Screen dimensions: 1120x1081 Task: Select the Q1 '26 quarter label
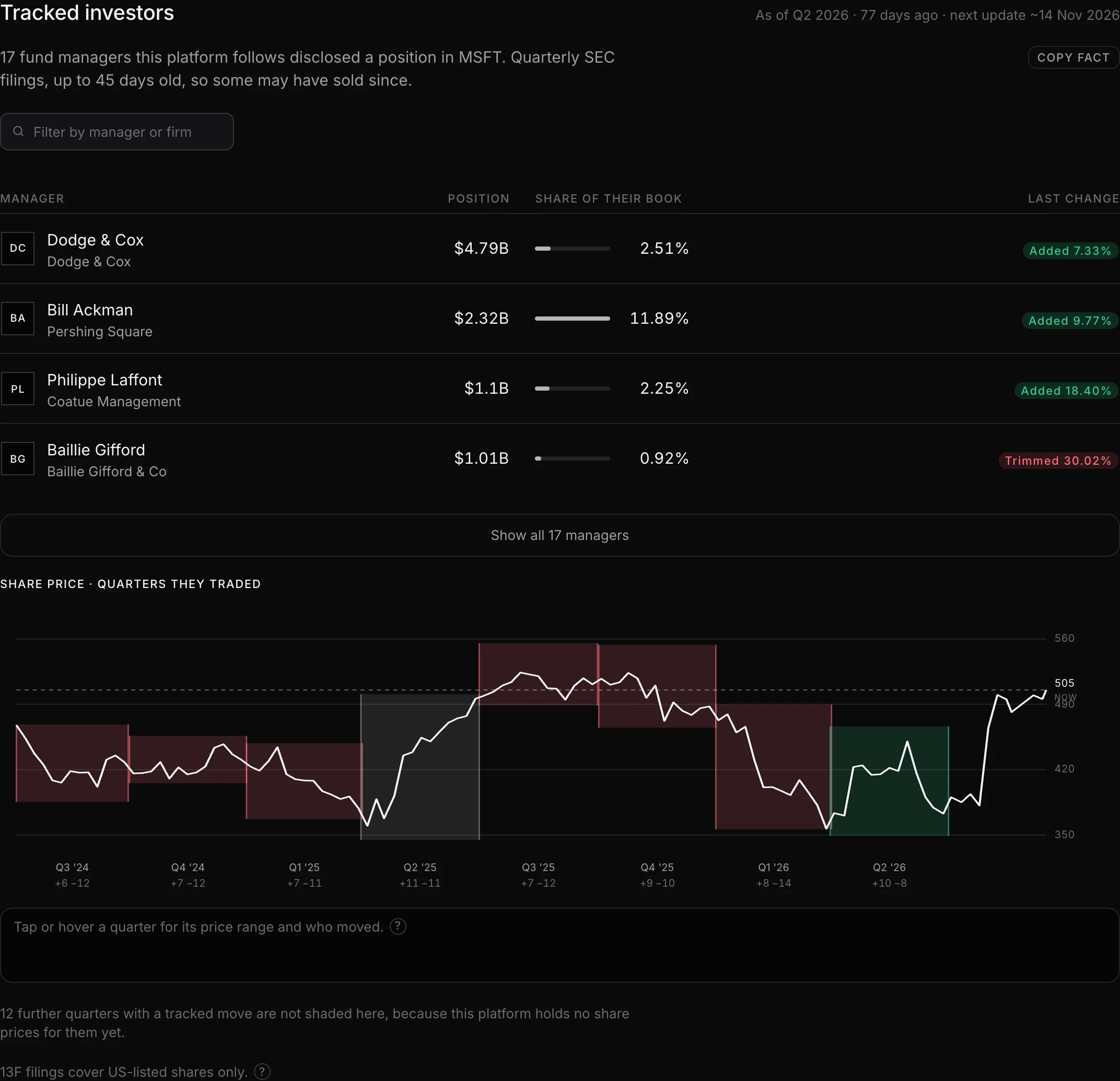click(x=774, y=867)
